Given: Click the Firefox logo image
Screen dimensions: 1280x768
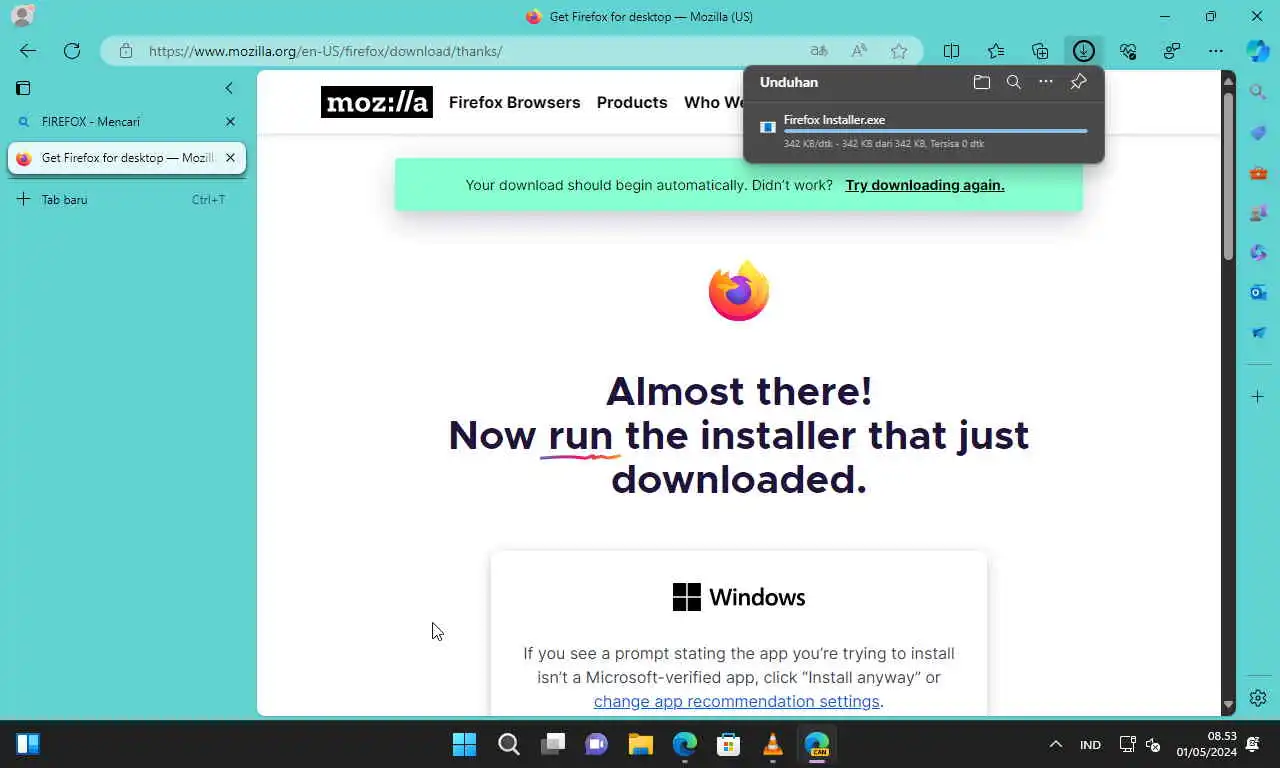Looking at the screenshot, I should point(739,291).
